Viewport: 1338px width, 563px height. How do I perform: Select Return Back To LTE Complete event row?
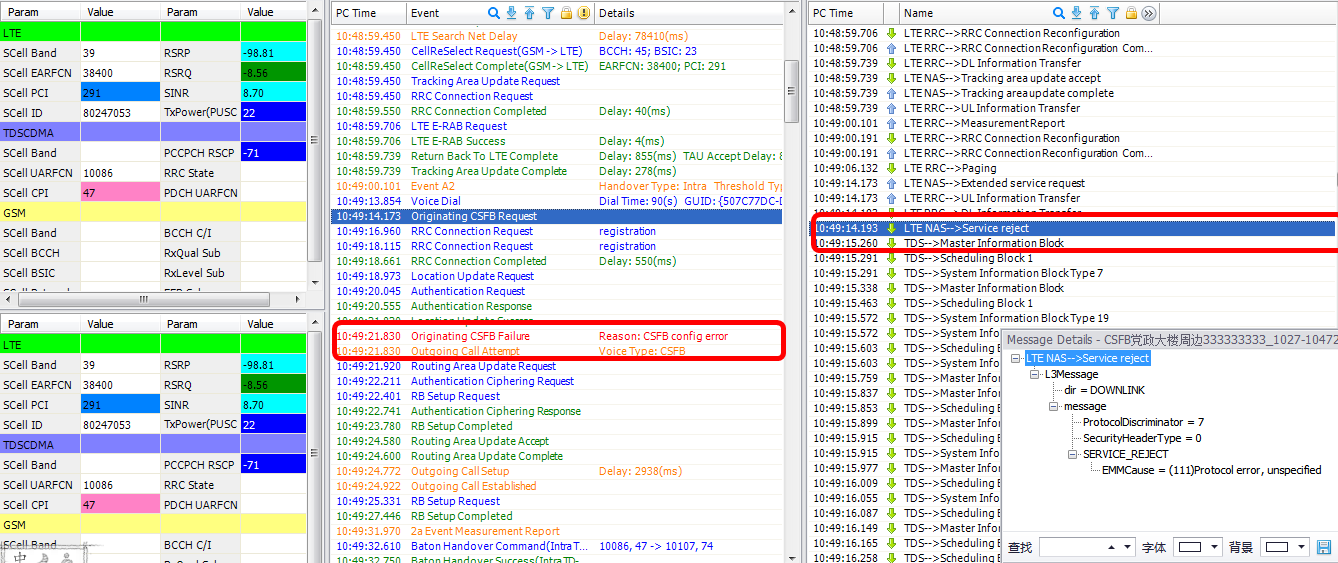tap(557, 156)
